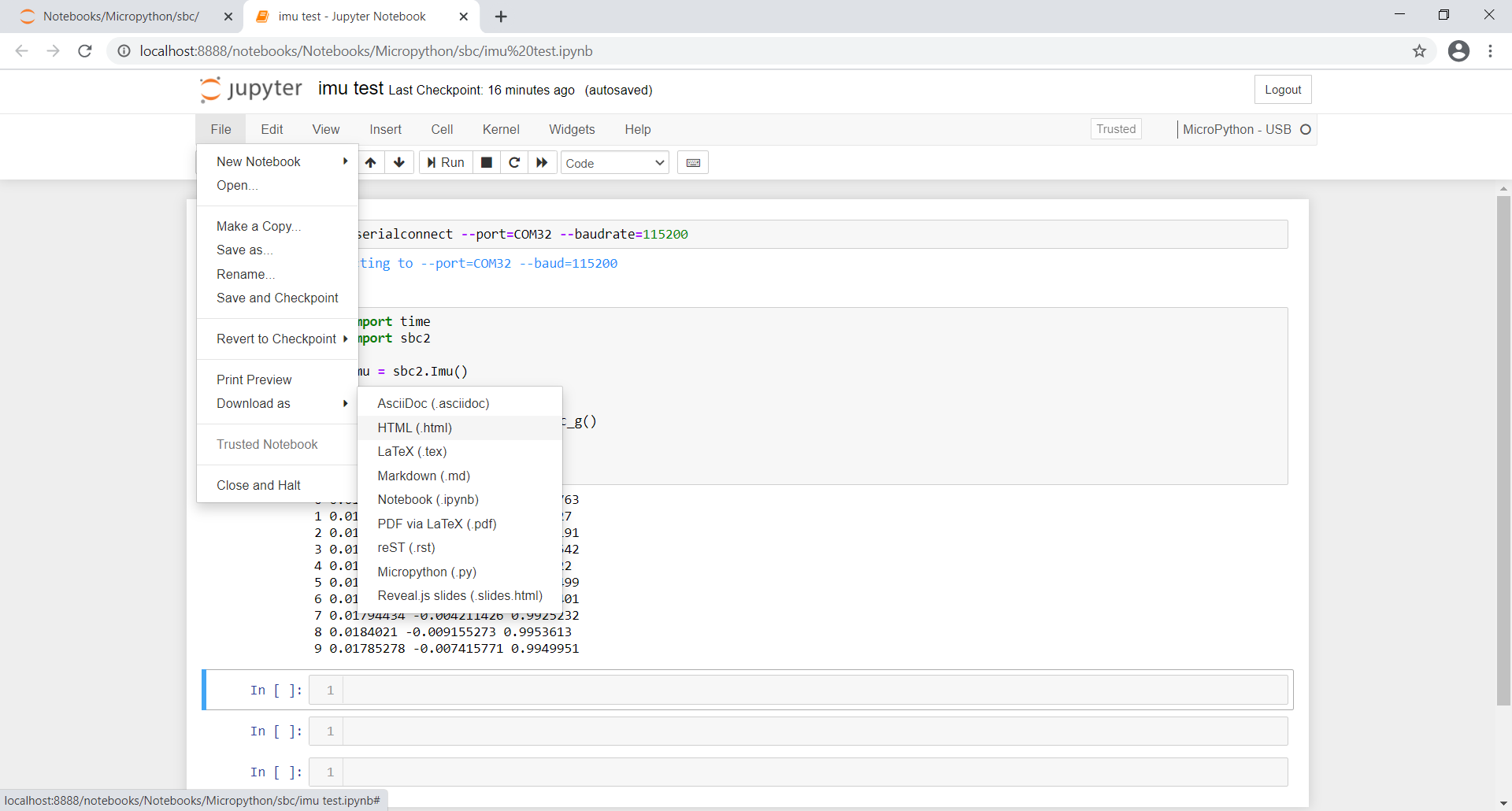
Task: Open the Cell menu
Action: click(x=442, y=129)
